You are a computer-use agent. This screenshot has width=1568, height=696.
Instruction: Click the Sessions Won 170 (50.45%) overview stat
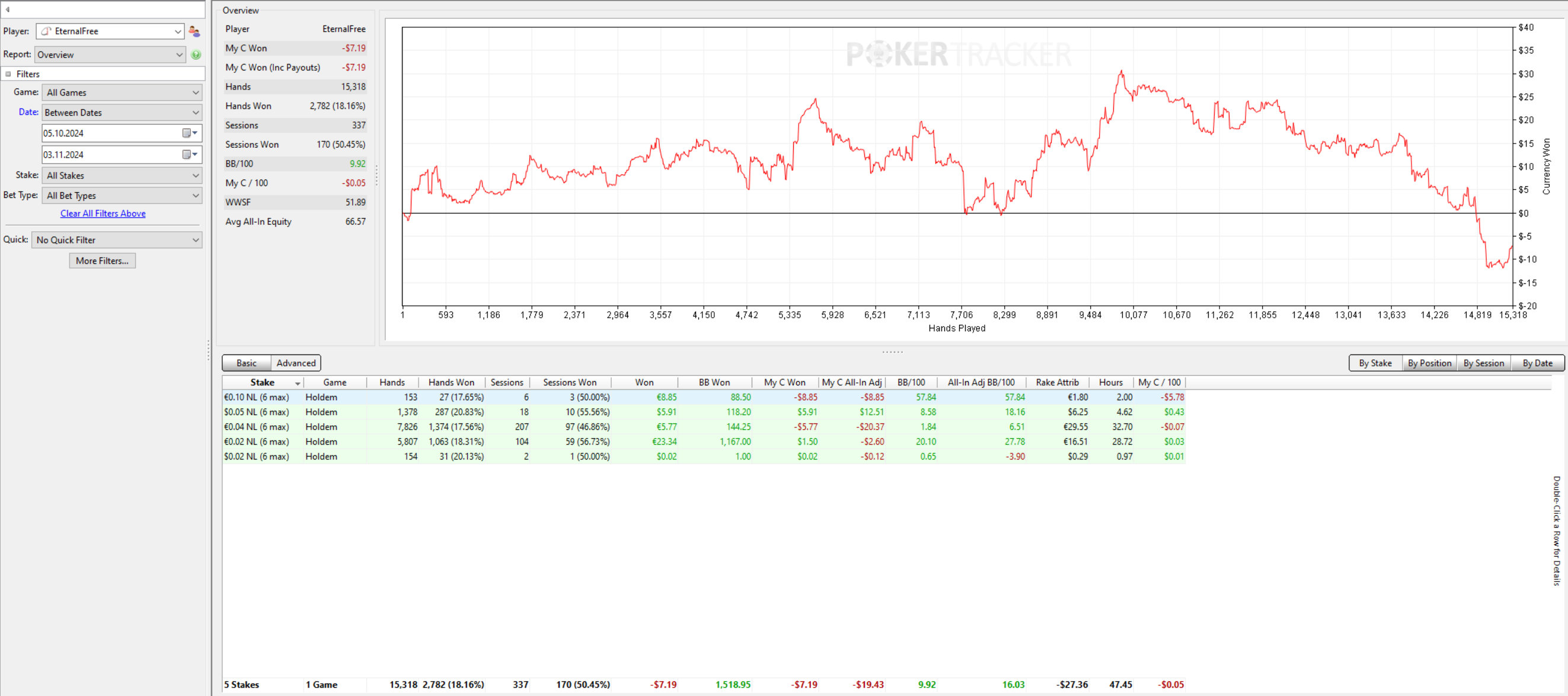pyautogui.click(x=295, y=144)
